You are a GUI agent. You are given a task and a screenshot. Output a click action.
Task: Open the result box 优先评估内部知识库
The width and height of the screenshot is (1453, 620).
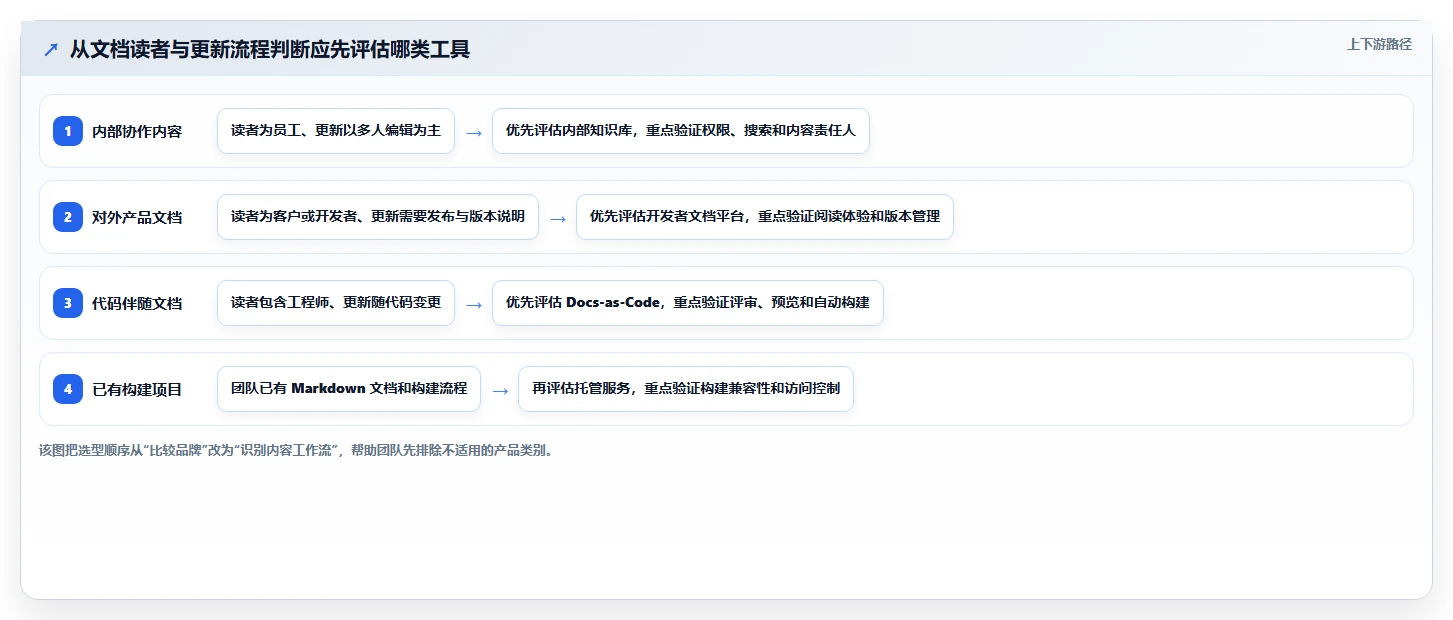(681, 131)
